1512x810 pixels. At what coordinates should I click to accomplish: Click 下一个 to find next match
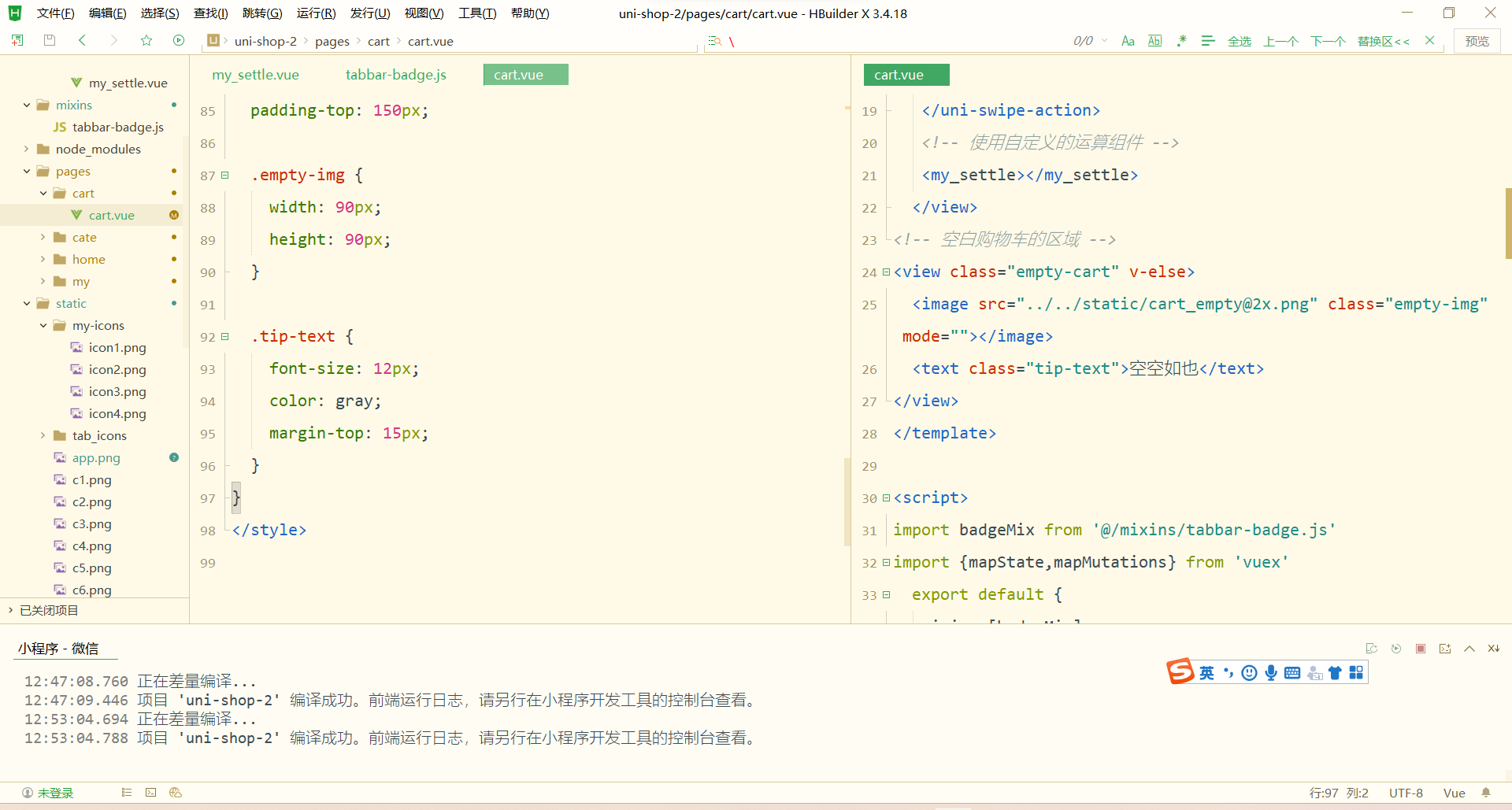[1328, 41]
